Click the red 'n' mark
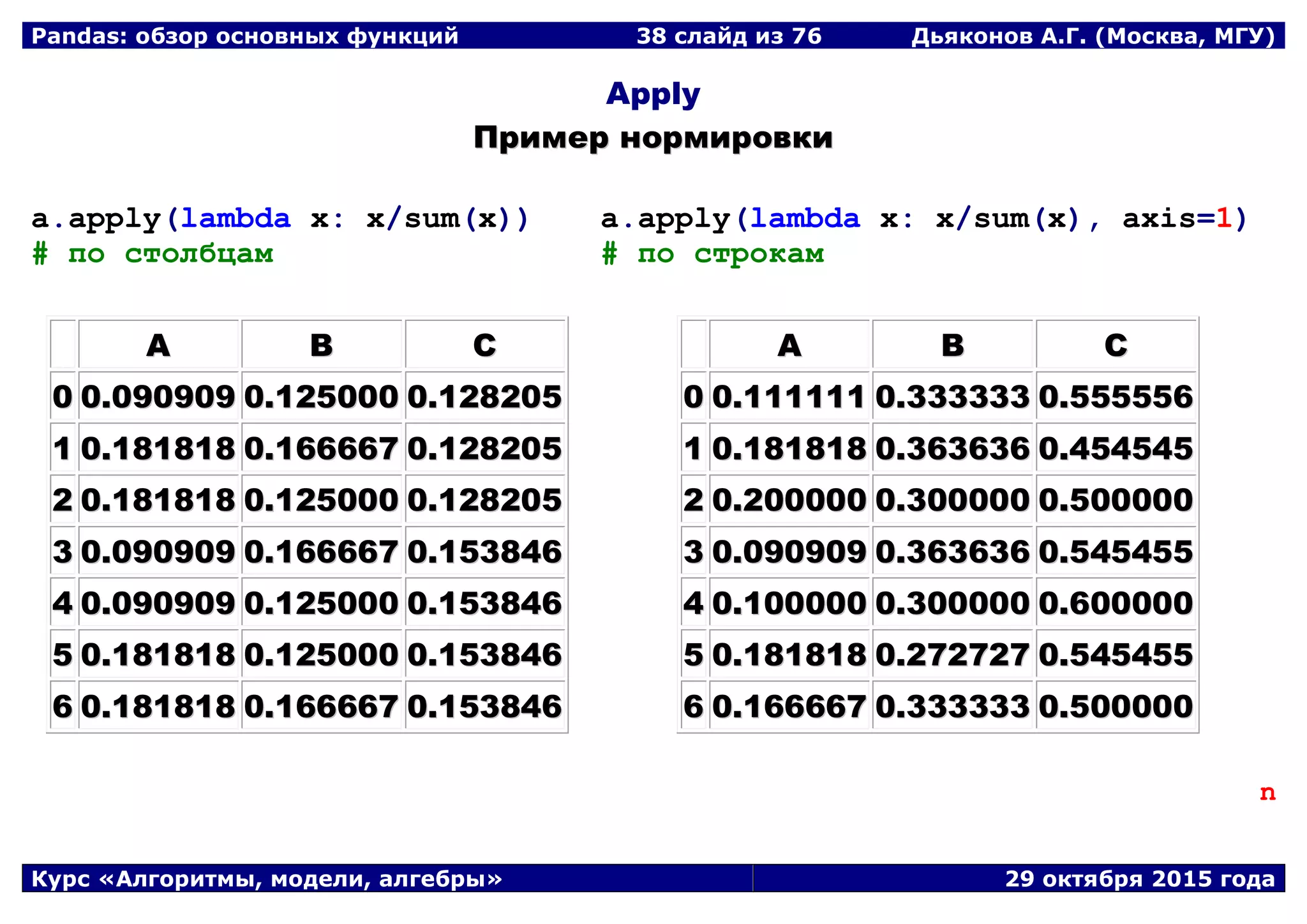This screenshot has height=924, width=1307. tap(1267, 793)
